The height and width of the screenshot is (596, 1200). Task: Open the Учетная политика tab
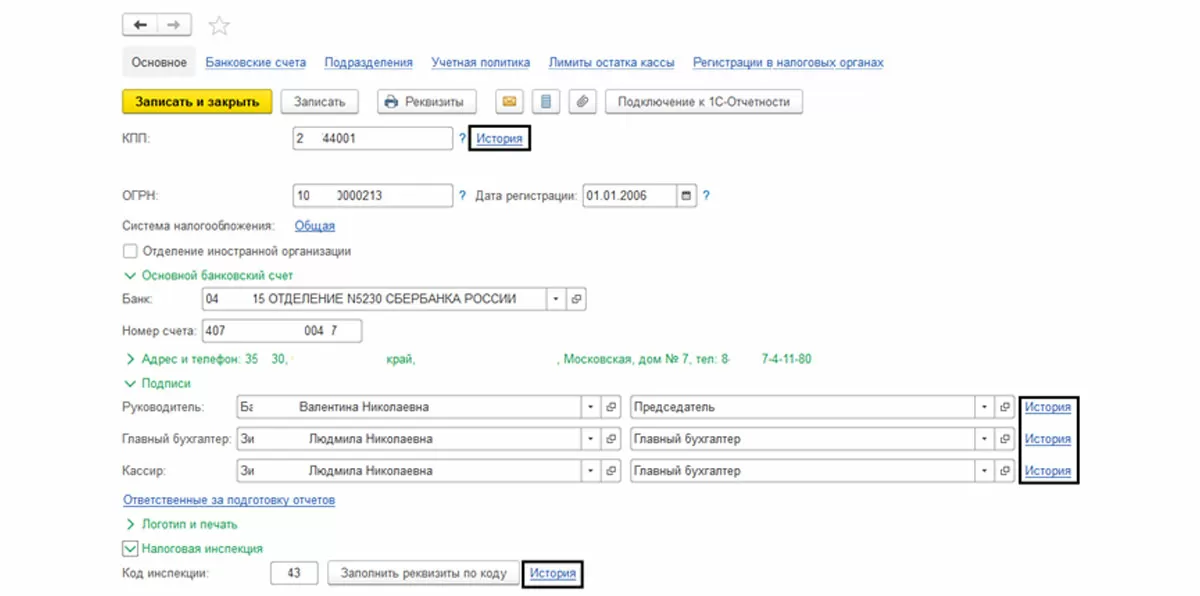coord(480,62)
